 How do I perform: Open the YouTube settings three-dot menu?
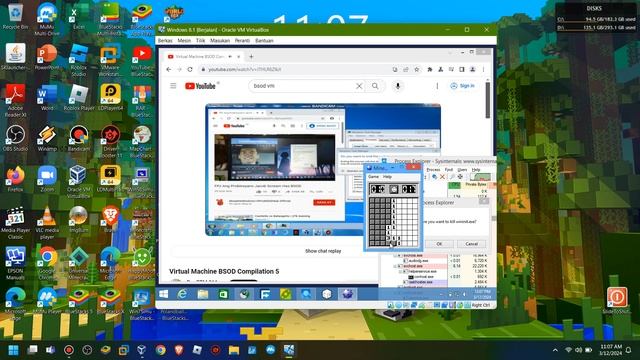[437, 86]
